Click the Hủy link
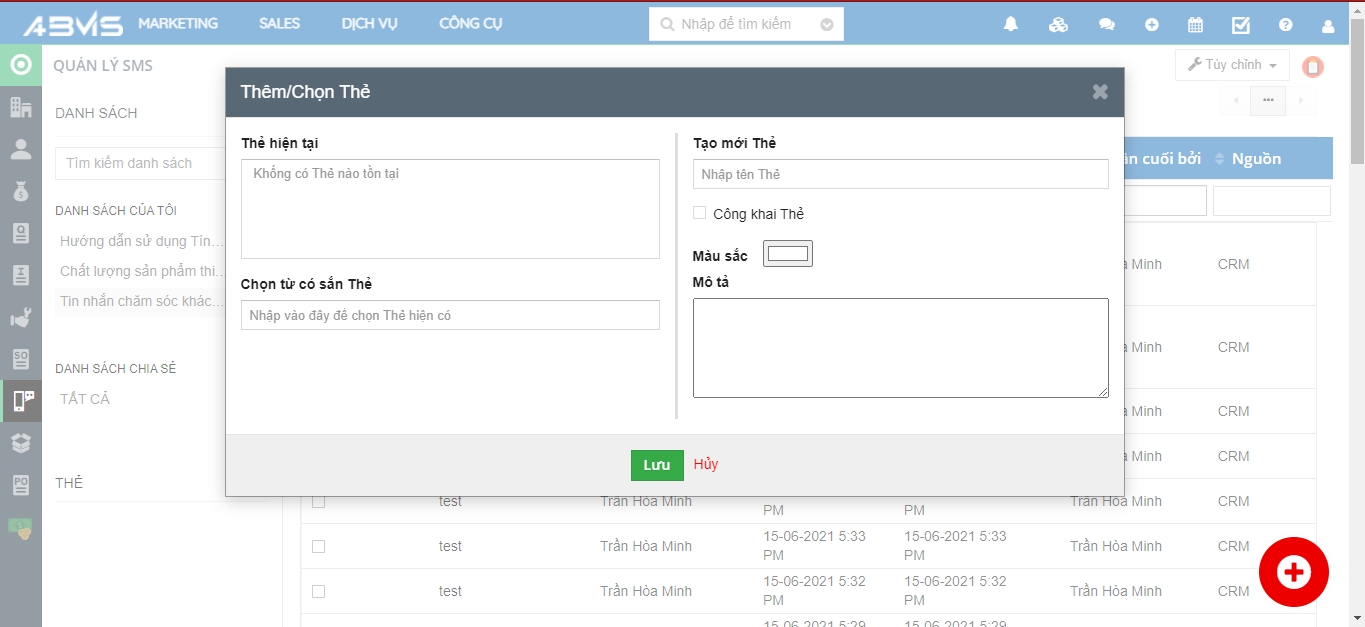This screenshot has width=1365, height=627. pos(706,464)
